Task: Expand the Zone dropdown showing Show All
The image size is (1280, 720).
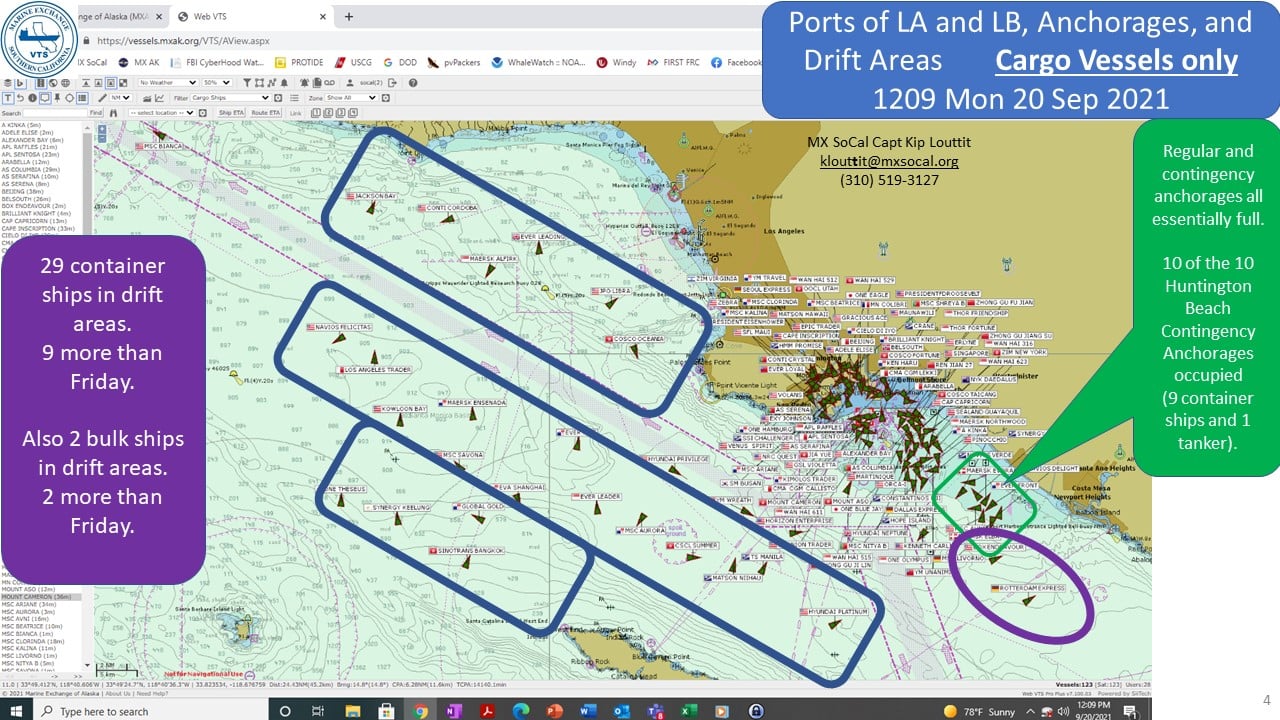Action: point(350,96)
